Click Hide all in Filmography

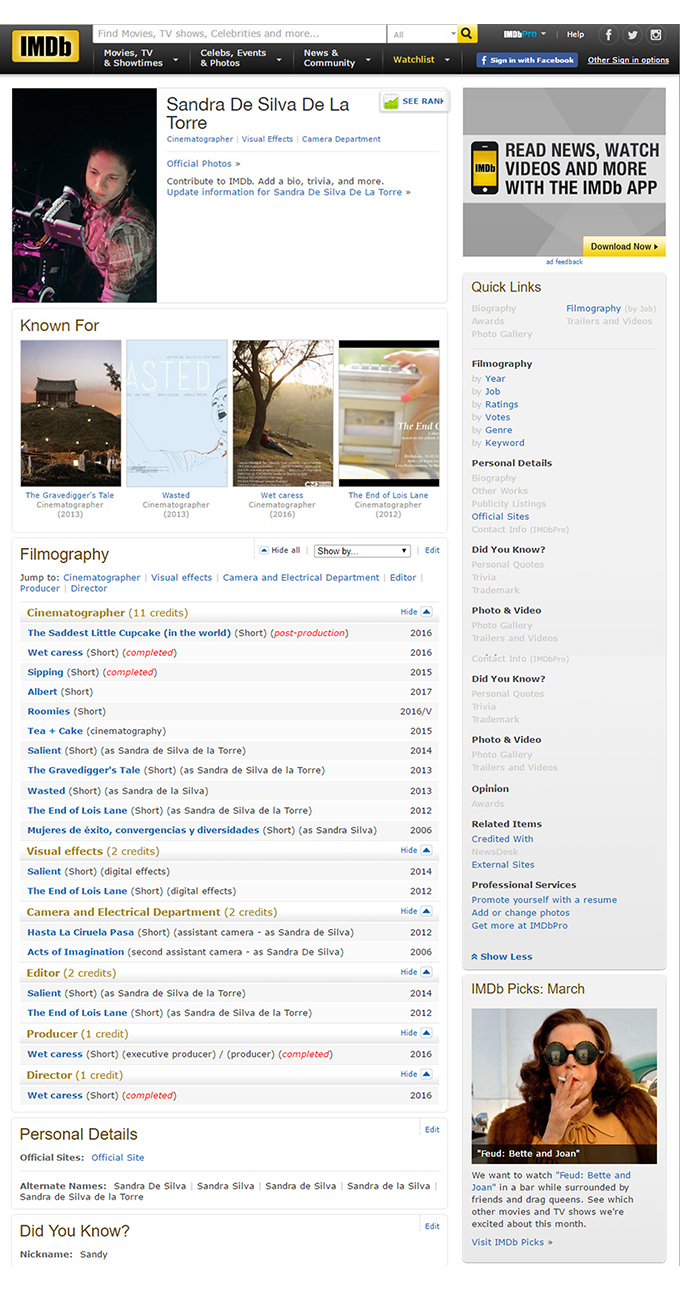[x=280, y=550]
